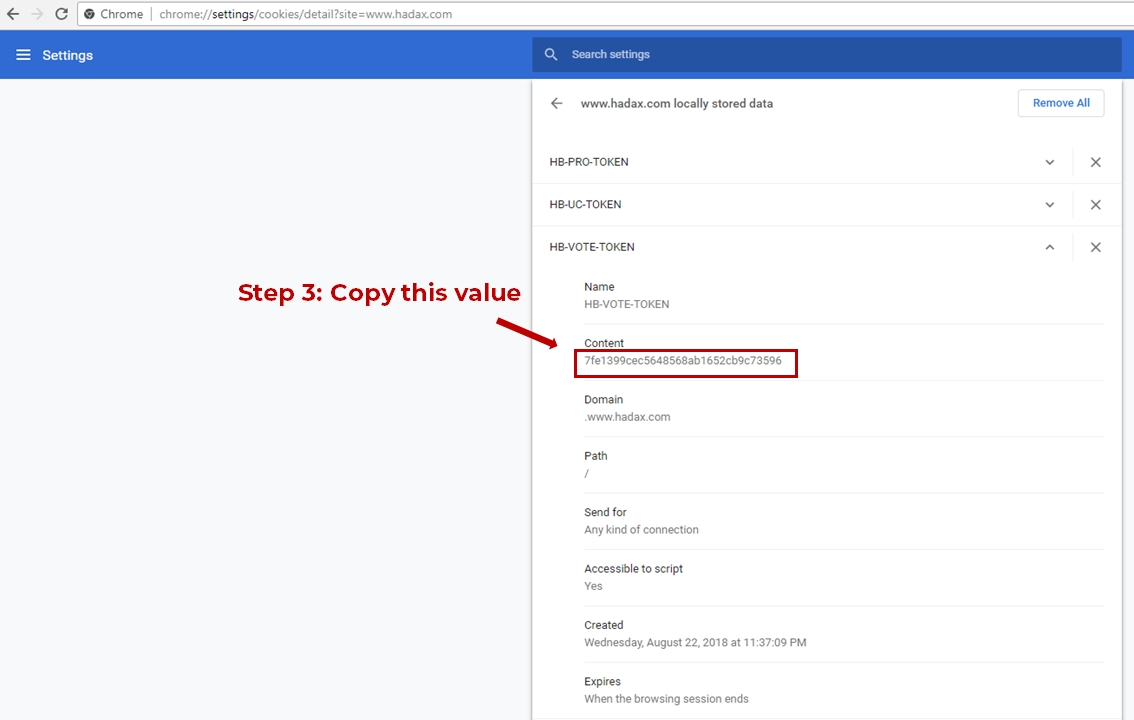1134x720 pixels.
Task: Click the 'Content' field label
Action: coord(604,343)
